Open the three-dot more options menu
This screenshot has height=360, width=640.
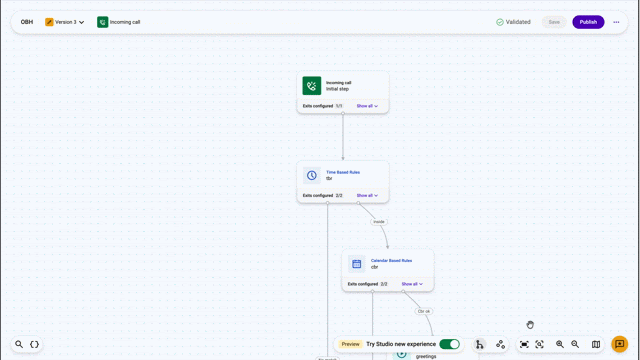(616, 22)
